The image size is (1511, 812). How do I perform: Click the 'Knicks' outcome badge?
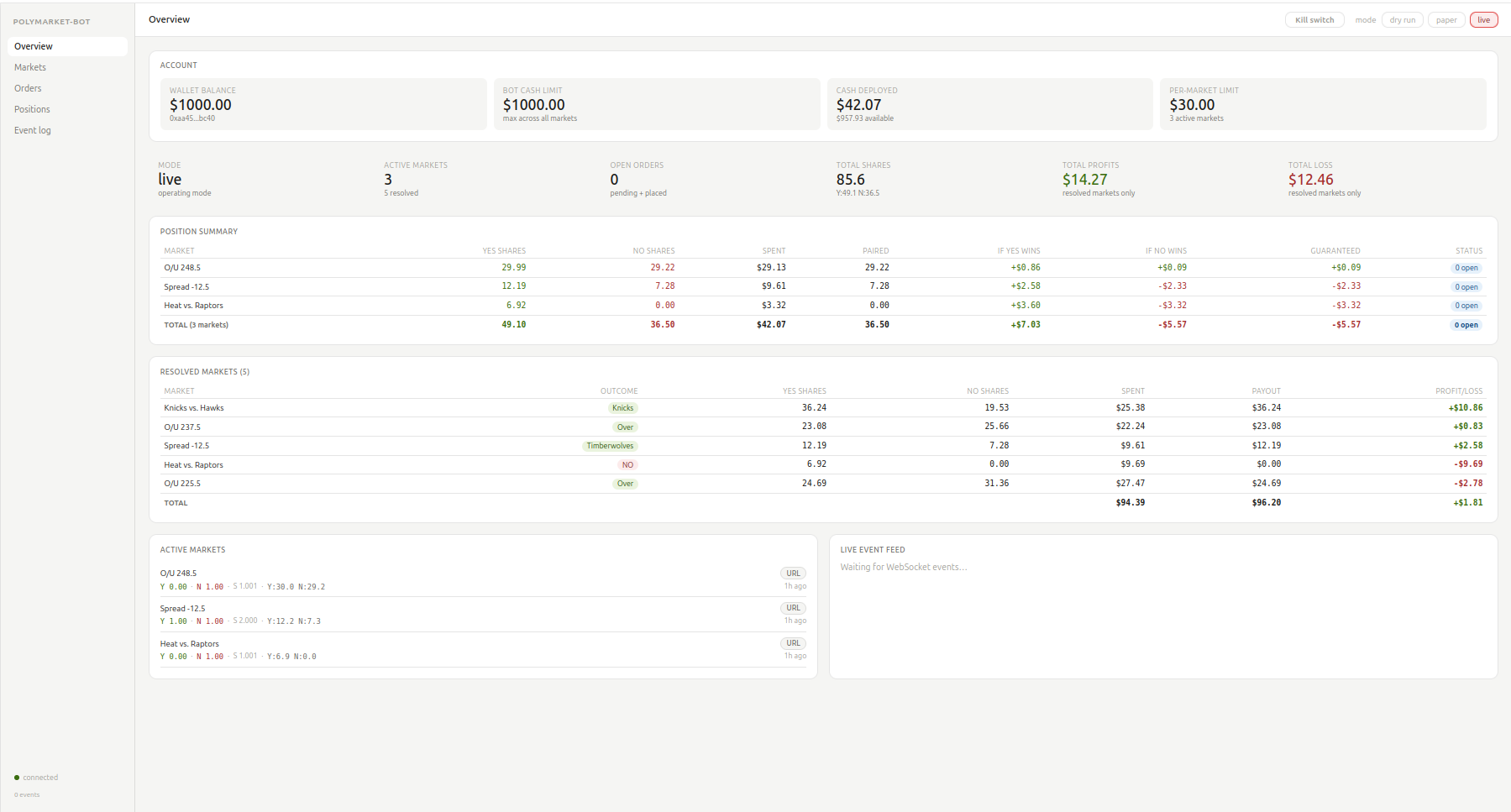(623, 408)
